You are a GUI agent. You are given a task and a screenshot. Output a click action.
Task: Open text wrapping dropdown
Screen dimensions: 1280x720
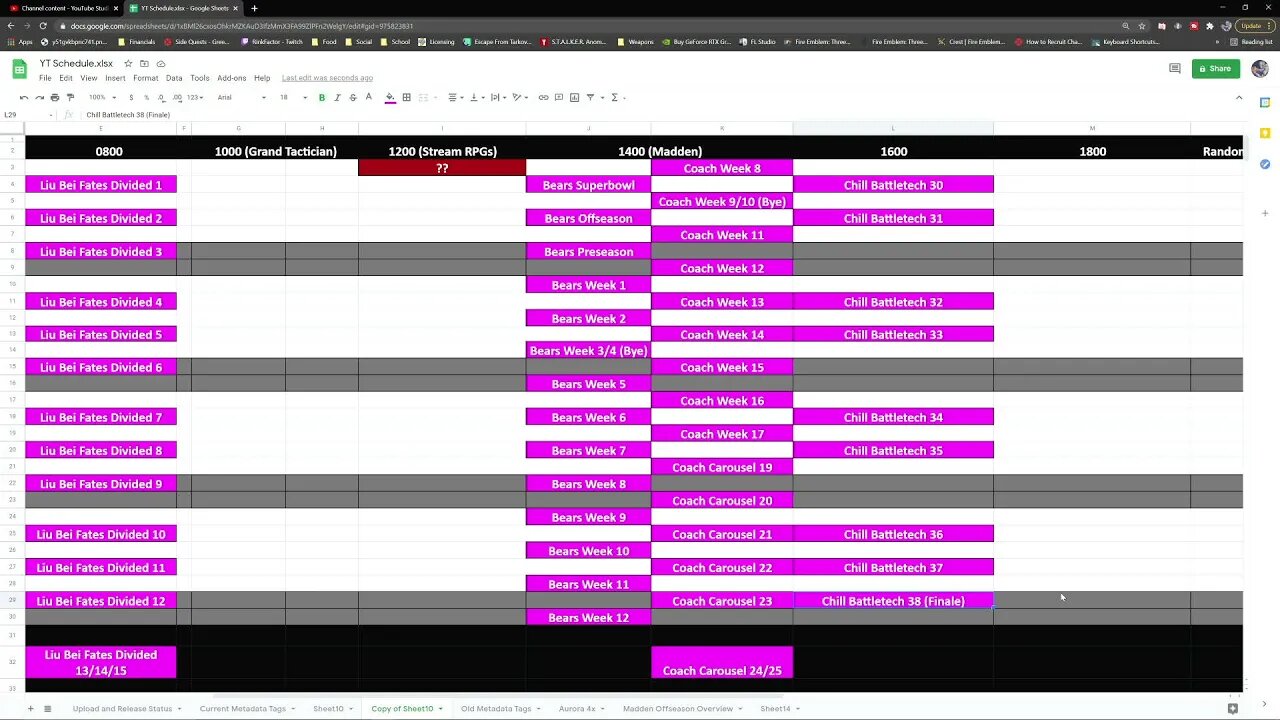pyautogui.click(x=497, y=97)
